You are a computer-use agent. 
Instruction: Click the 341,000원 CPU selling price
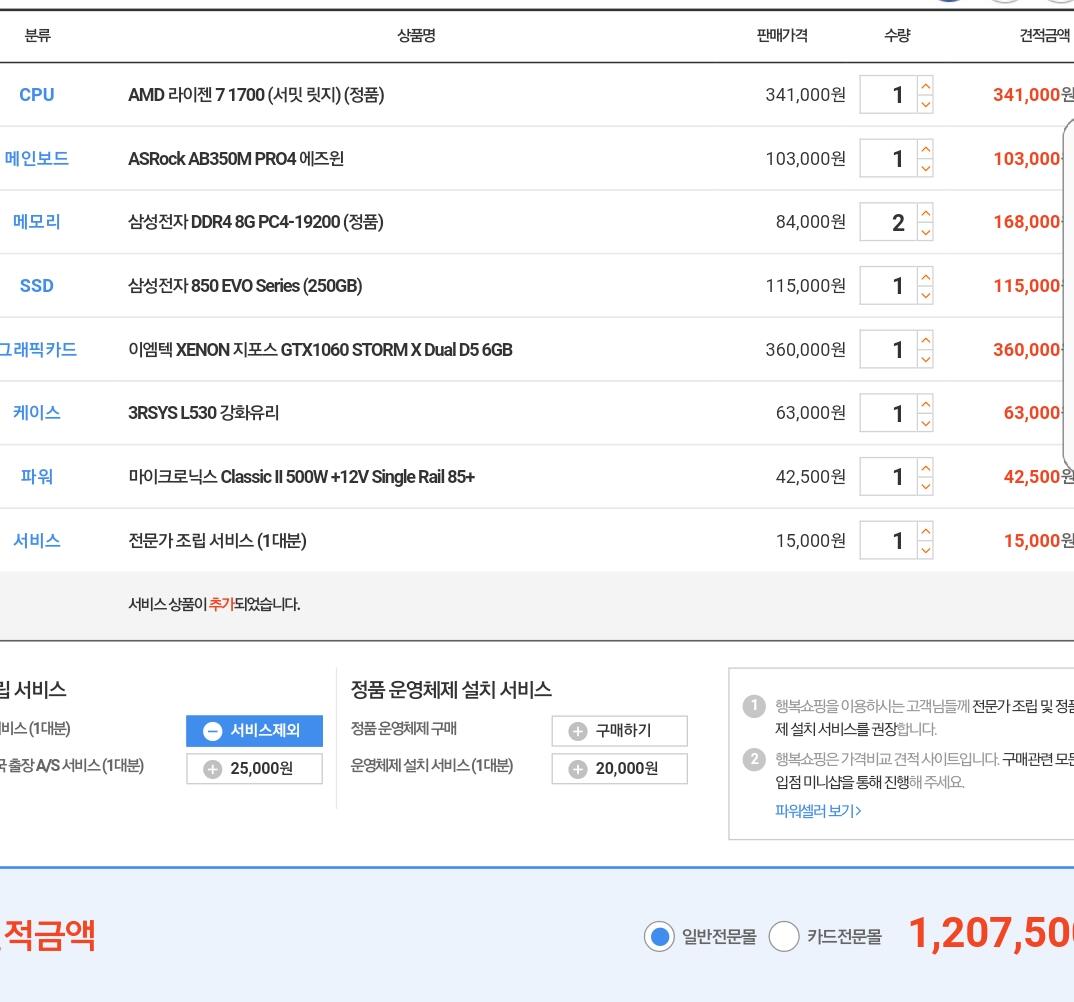click(x=806, y=95)
